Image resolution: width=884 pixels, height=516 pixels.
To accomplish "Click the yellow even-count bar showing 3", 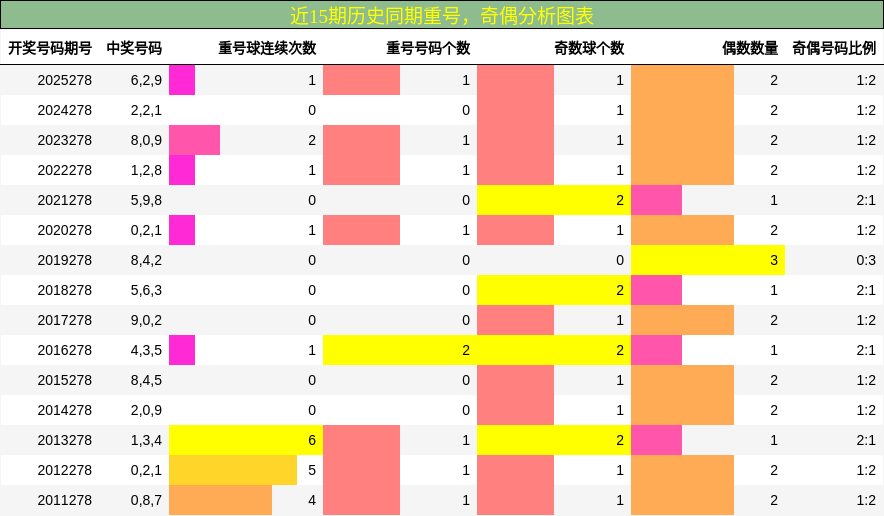I will pos(708,260).
